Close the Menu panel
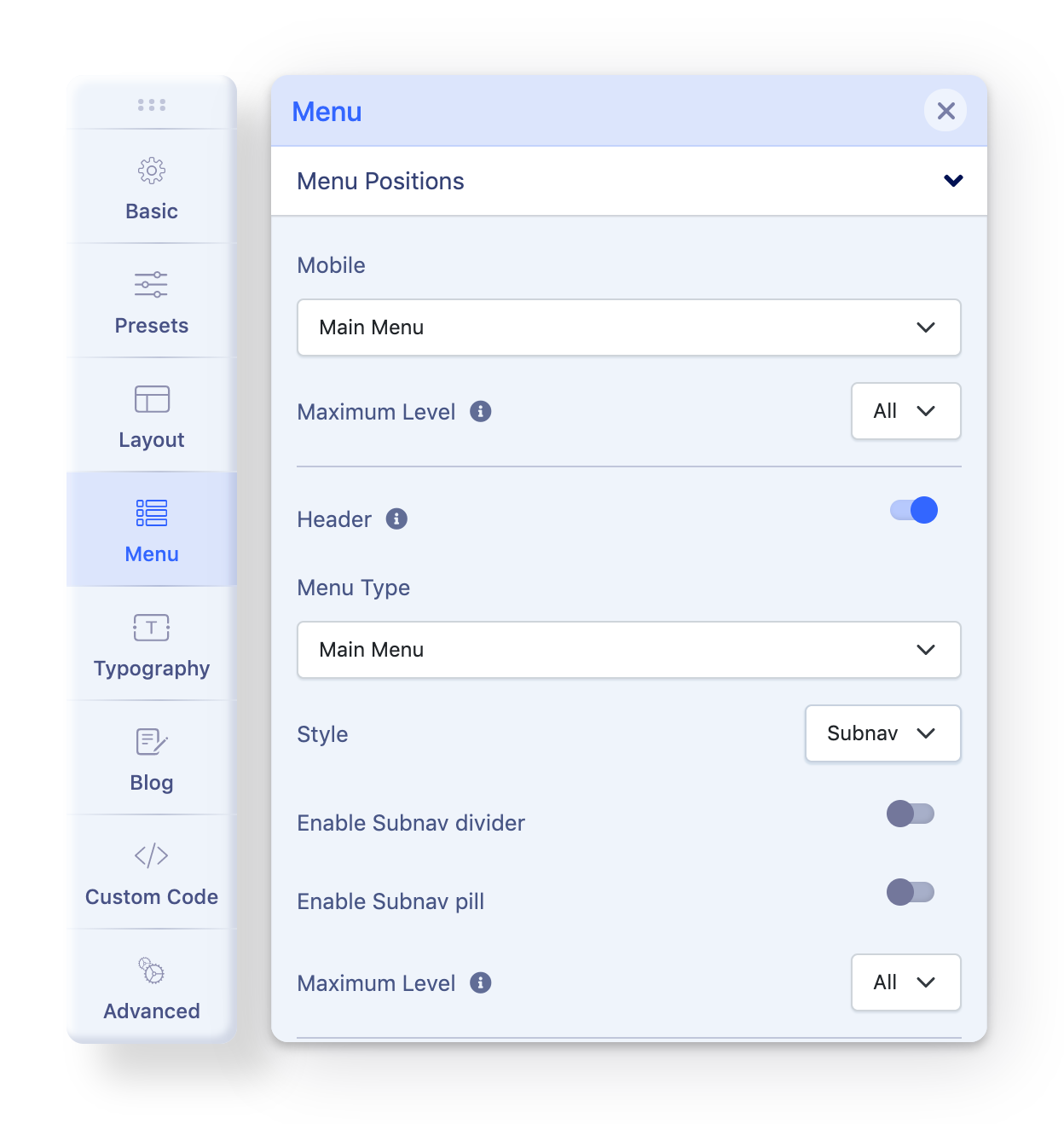Image resolution: width=1064 pixels, height=1124 pixels. [945, 110]
